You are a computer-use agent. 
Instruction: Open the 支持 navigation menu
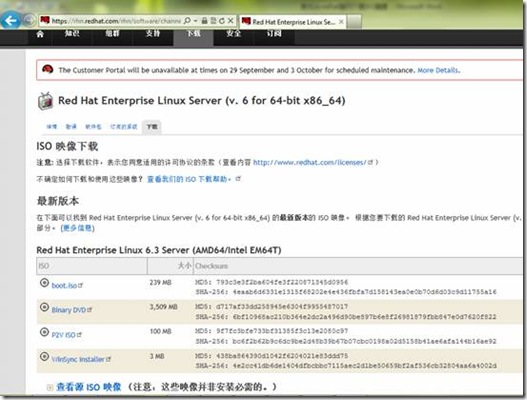point(153,34)
